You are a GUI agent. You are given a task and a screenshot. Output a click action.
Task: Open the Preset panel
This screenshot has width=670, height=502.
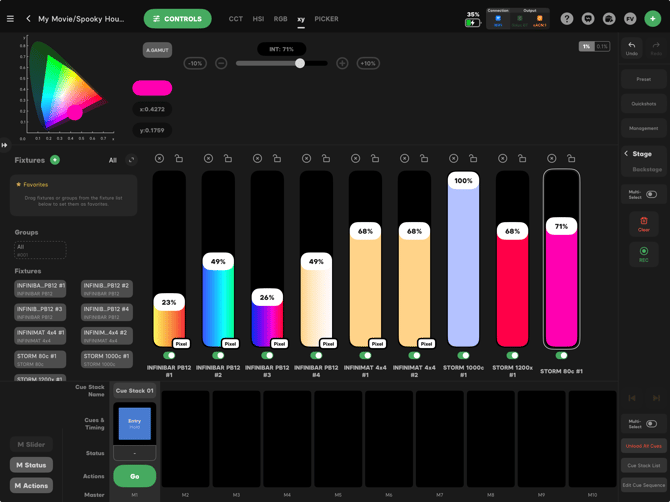[x=644, y=79]
